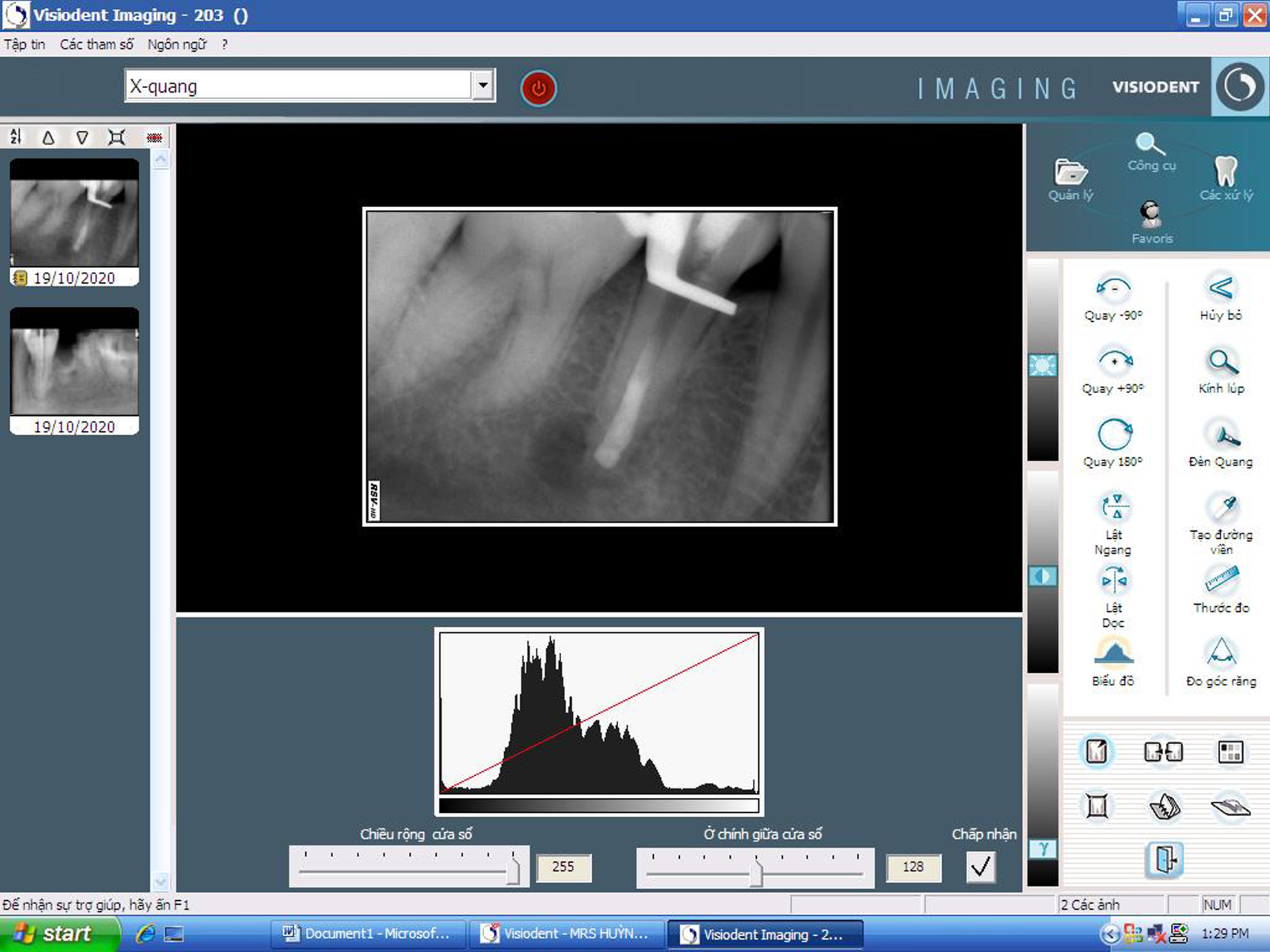The height and width of the screenshot is (952, 1270).
Task: Select second 19/10/2020 X-ray thumbnail
Action: [x=74, y=370]
